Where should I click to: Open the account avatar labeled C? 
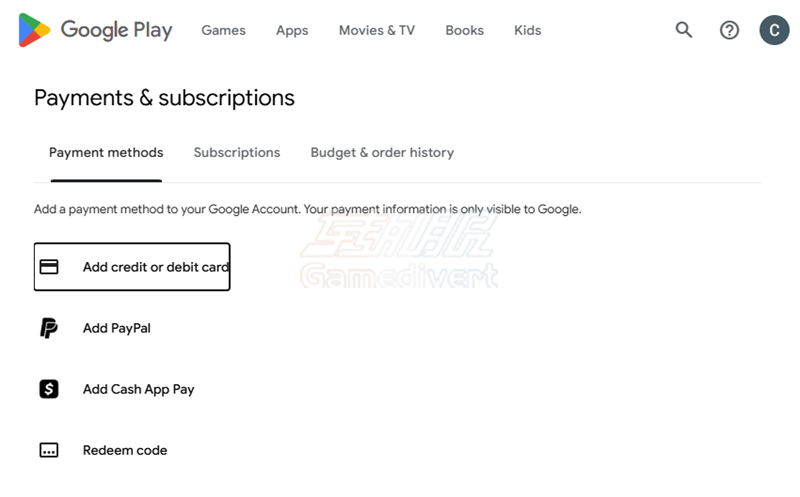coord(774,30)
